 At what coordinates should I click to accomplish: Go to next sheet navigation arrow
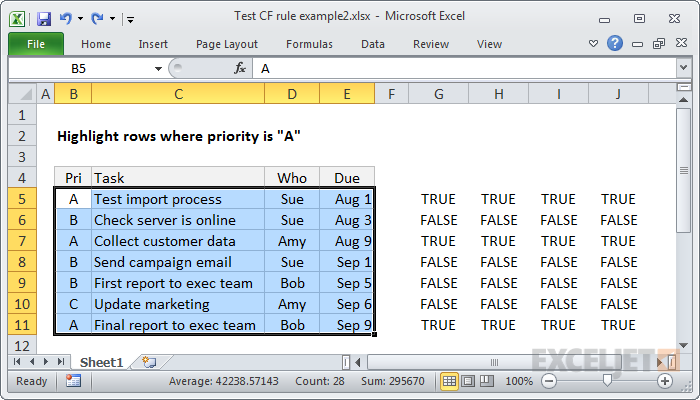(46, 362)
